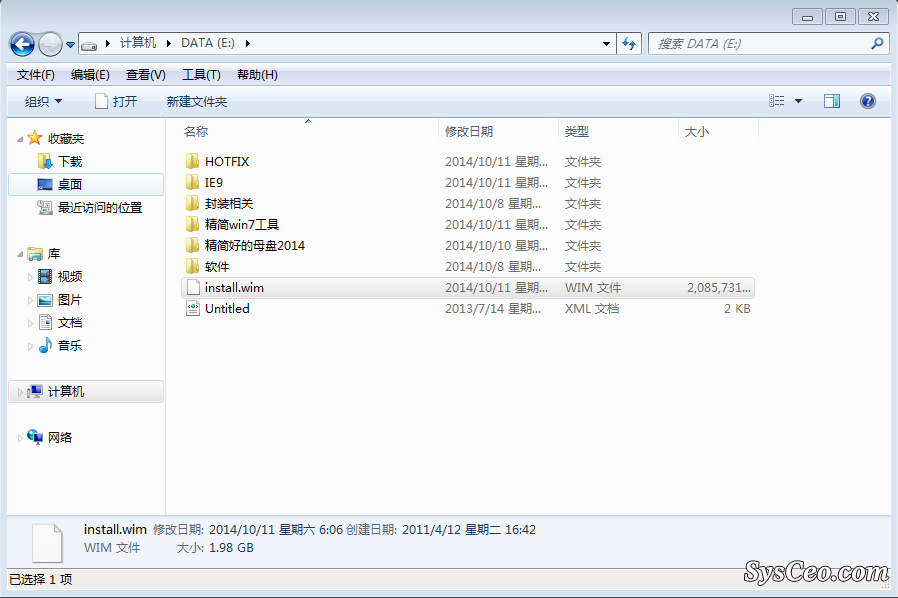This screenshot has width=898, height=598.
Task: Open the 工具(T) menu
Action: [x=201, y=75]
